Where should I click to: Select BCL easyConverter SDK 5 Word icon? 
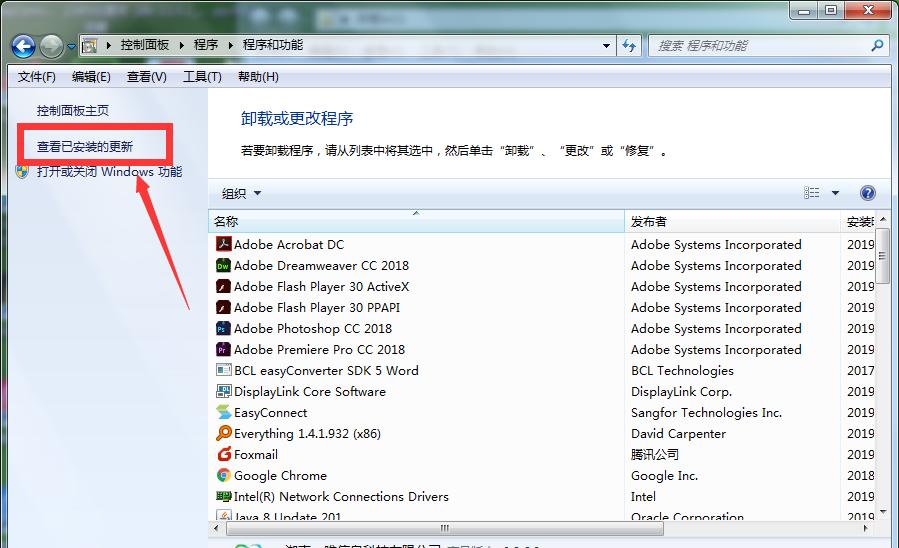tap(224, 370)
